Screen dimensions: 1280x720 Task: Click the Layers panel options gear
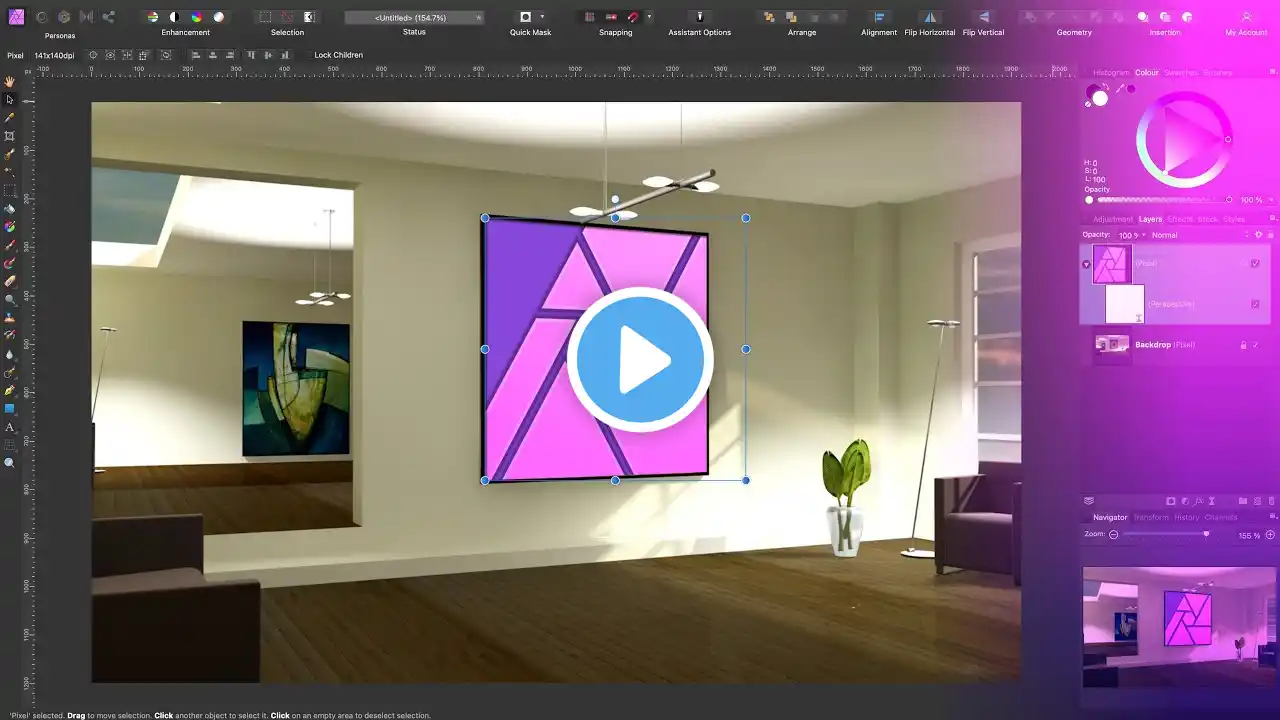click(1259, 235)
